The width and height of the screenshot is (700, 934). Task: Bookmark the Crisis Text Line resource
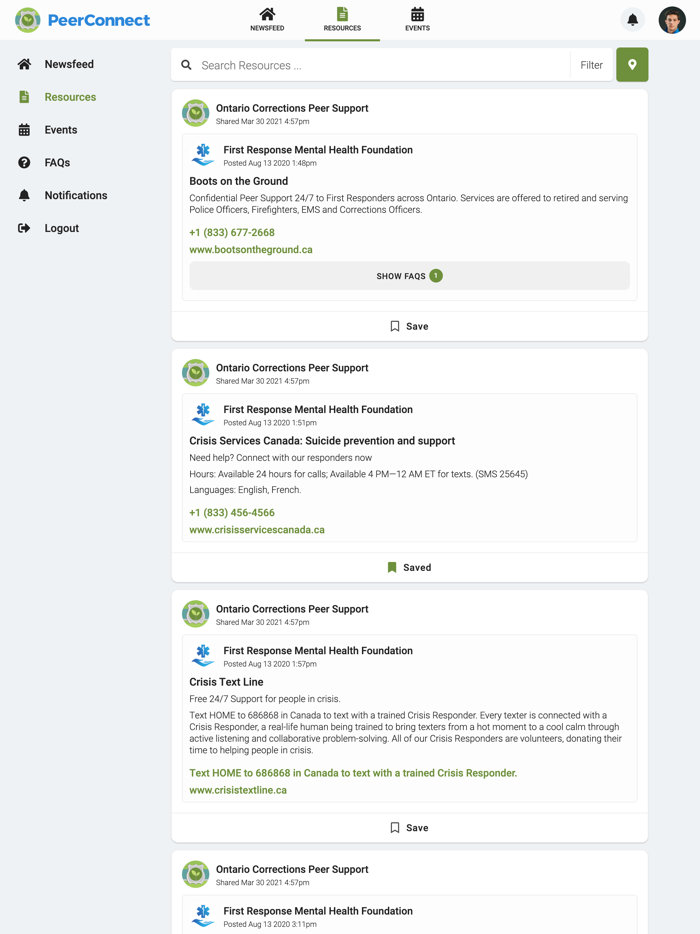coord(408,827)
